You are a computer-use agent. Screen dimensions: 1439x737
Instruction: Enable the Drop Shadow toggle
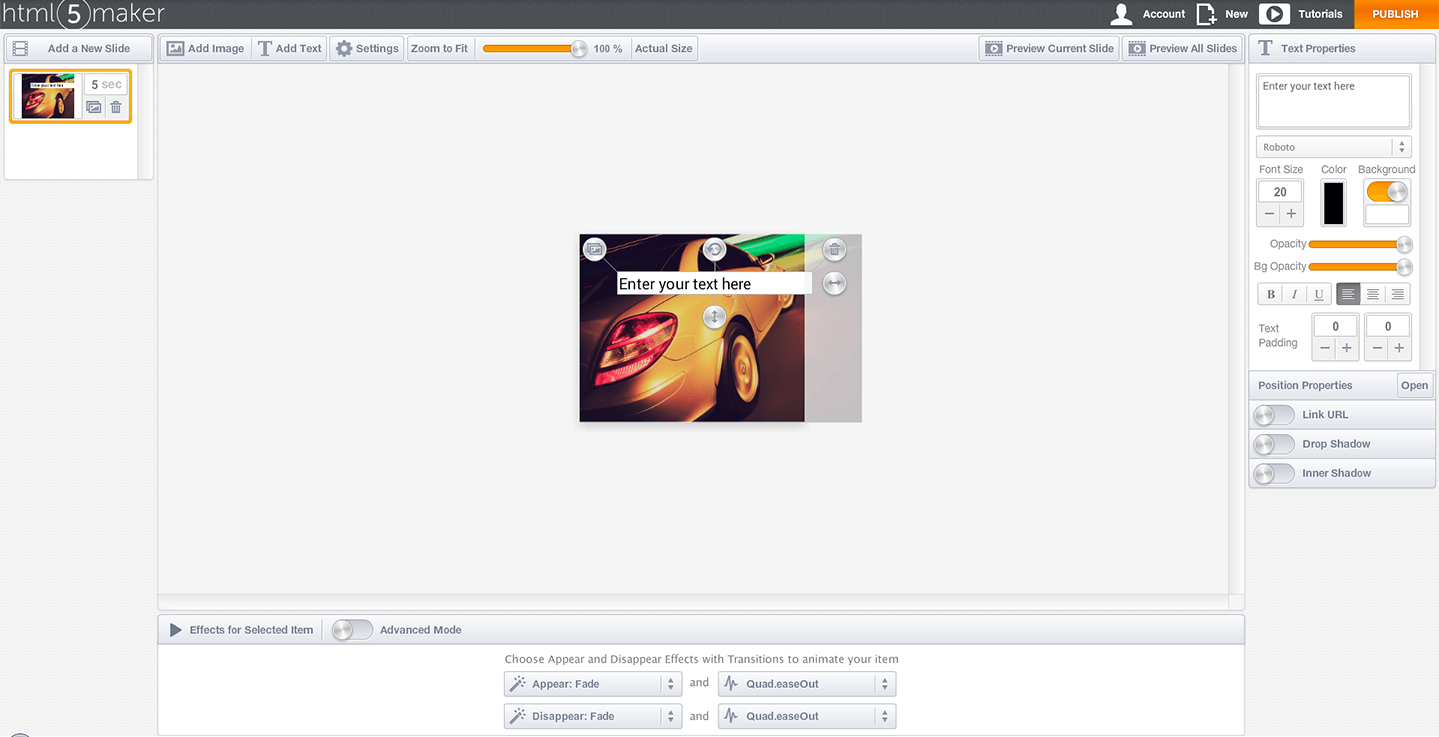click(1274, 444)
